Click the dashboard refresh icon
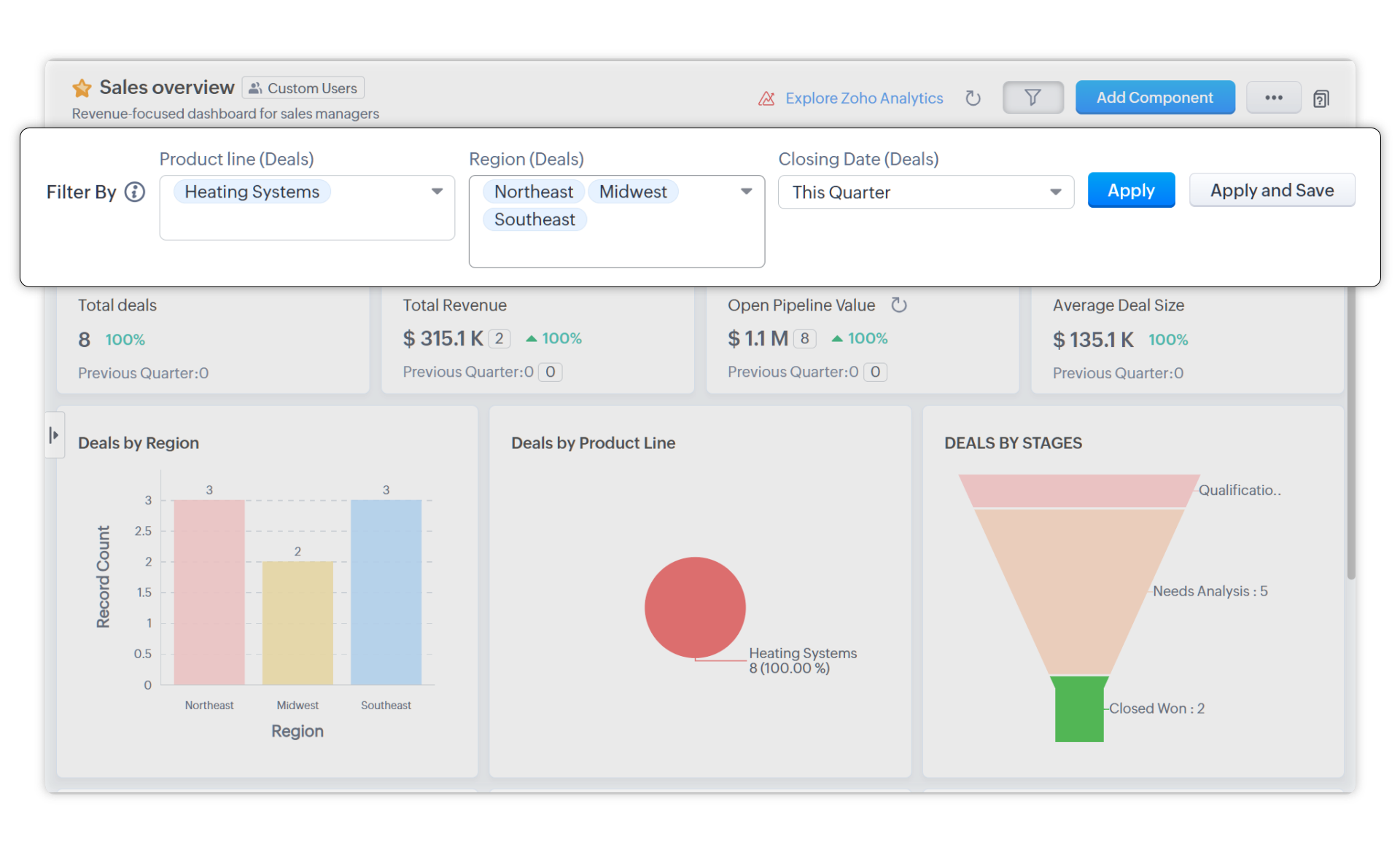 [973, 98]
